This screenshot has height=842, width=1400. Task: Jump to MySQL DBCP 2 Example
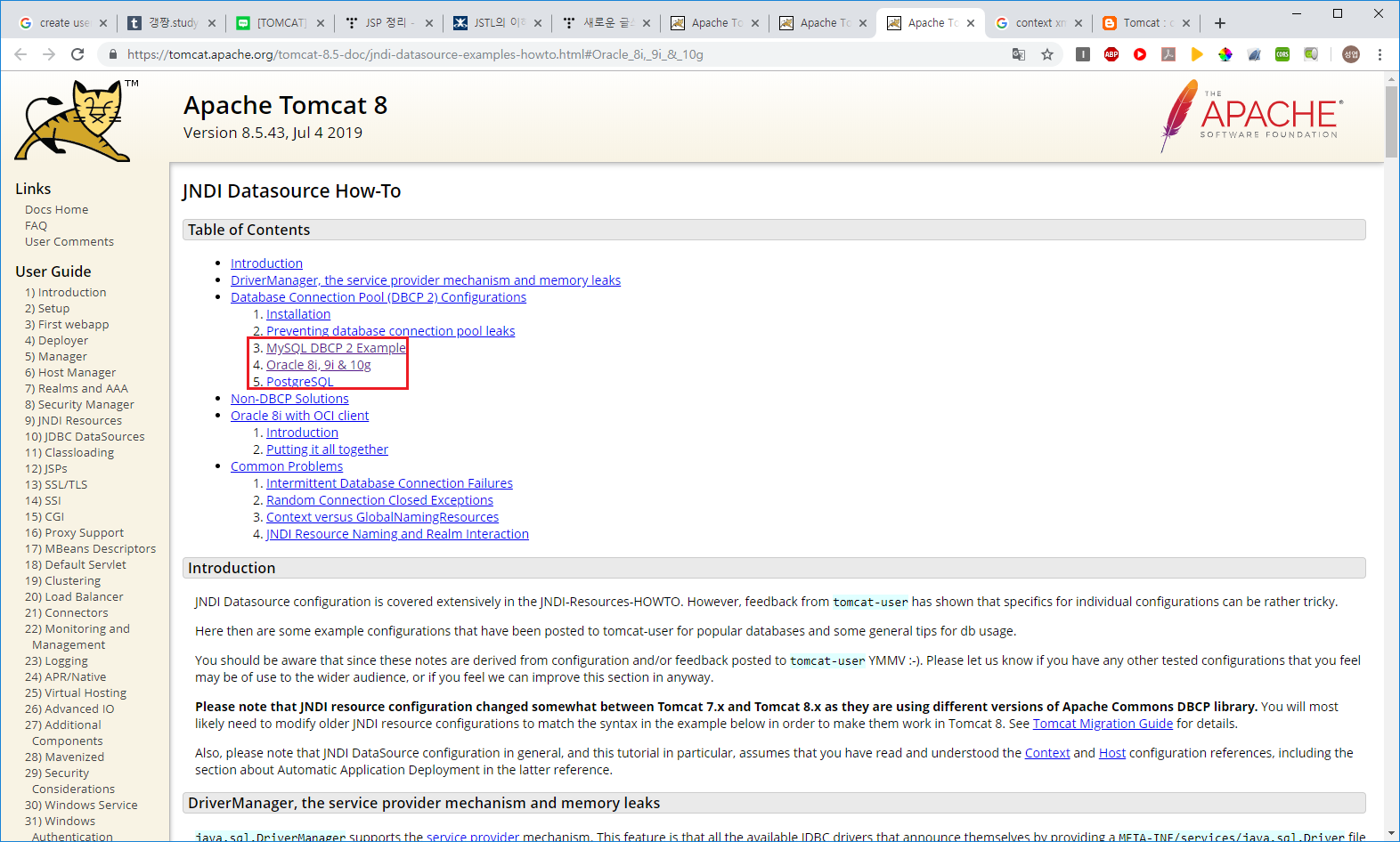[336, 348]
